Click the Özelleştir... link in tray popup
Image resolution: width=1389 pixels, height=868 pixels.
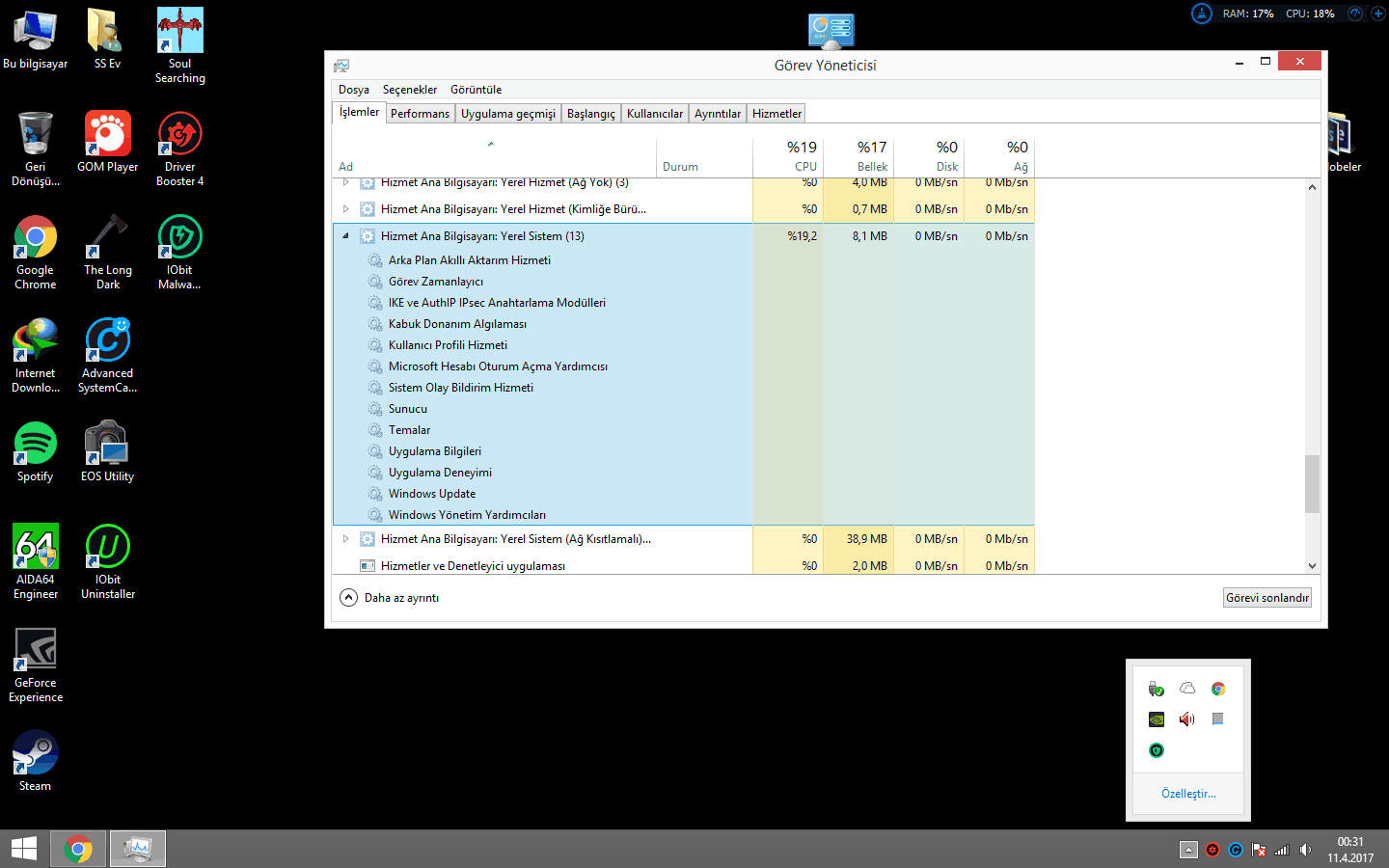coord(1187,794)
